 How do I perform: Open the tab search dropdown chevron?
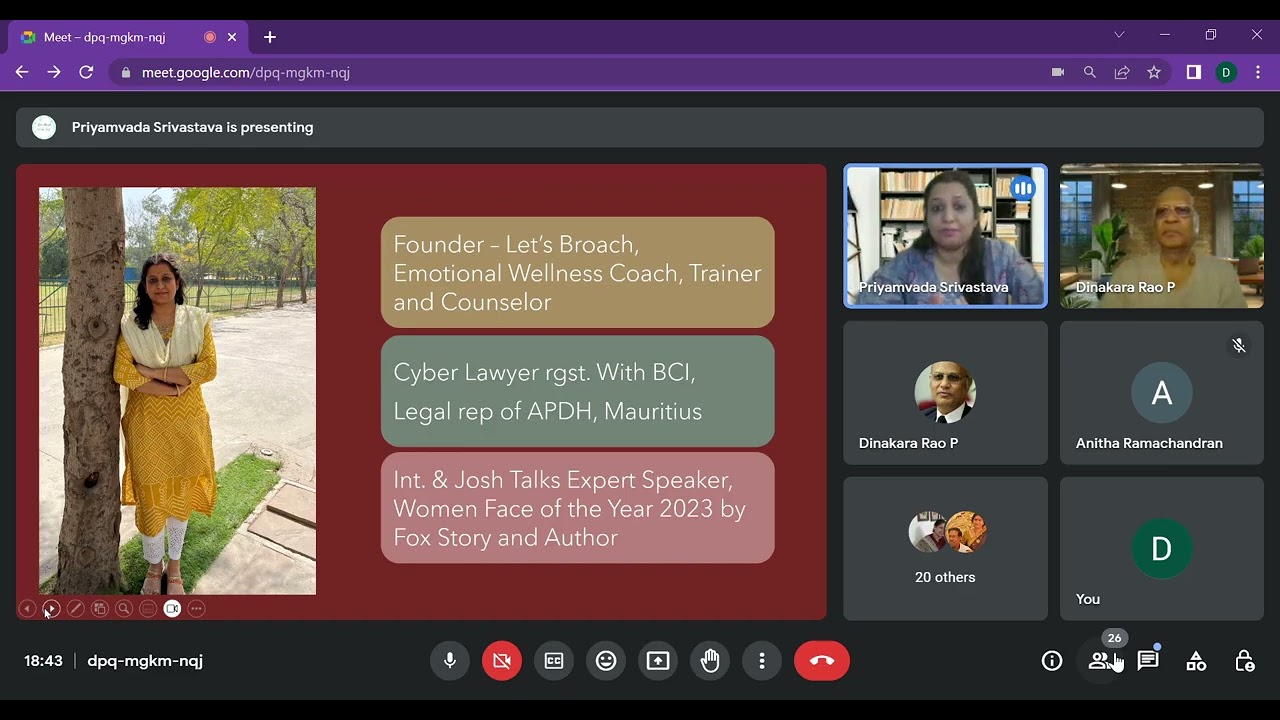[1119, 35]
